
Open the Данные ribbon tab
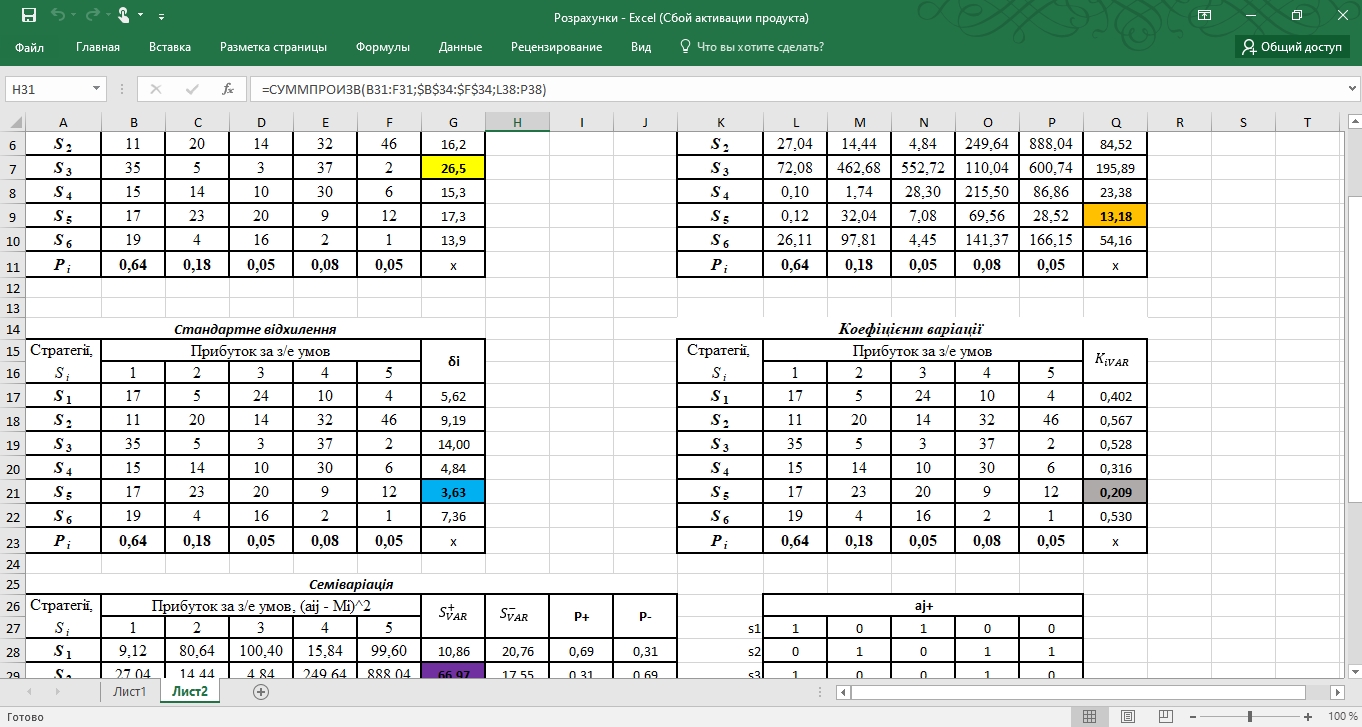pyautogui.click(x=460, y=47)
